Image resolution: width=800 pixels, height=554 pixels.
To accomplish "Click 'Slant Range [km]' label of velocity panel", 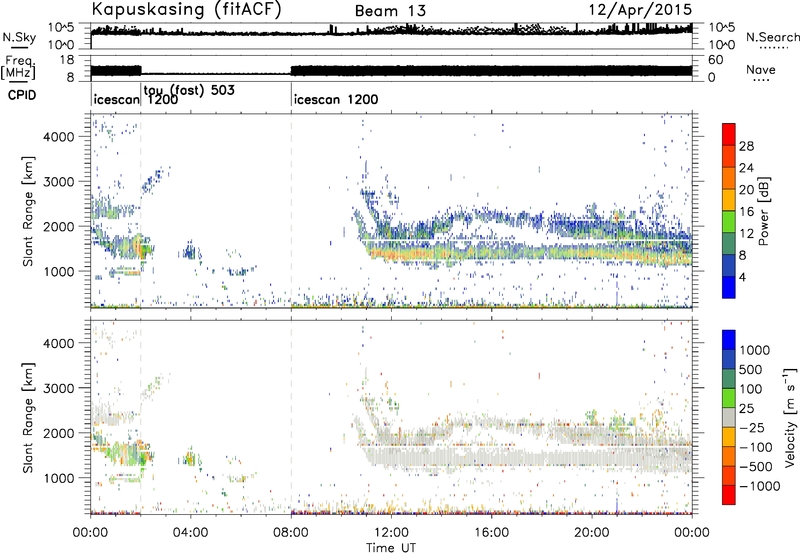I will (x=28, y=417).
